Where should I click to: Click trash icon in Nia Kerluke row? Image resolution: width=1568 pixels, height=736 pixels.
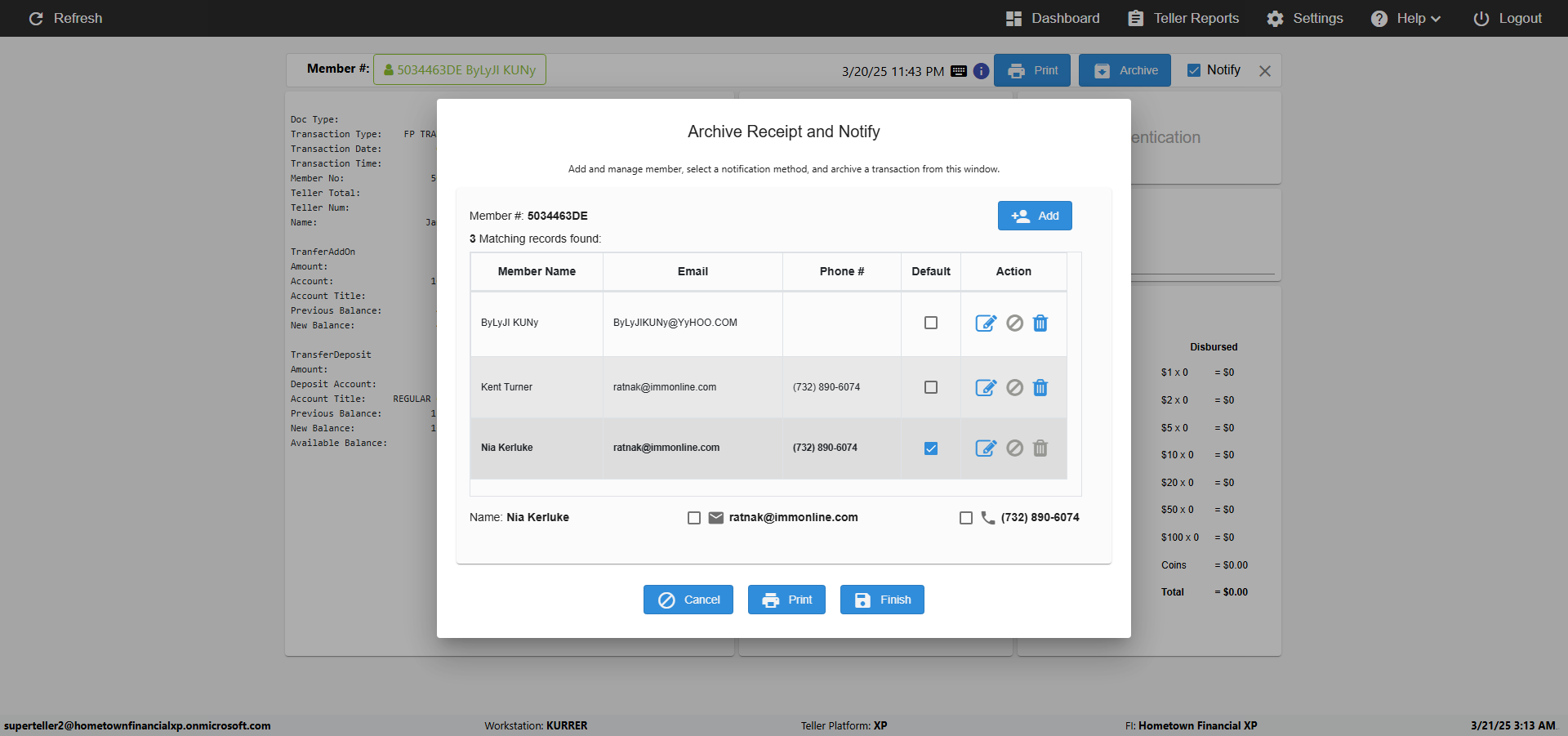pyautogui.click(x=1040, y=448)
